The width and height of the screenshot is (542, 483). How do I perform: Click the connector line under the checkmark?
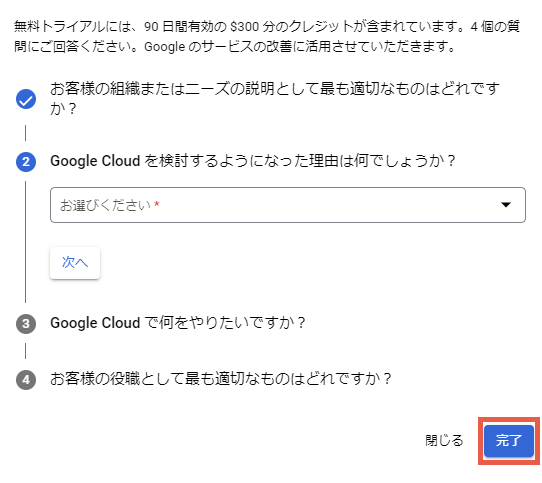26,133
